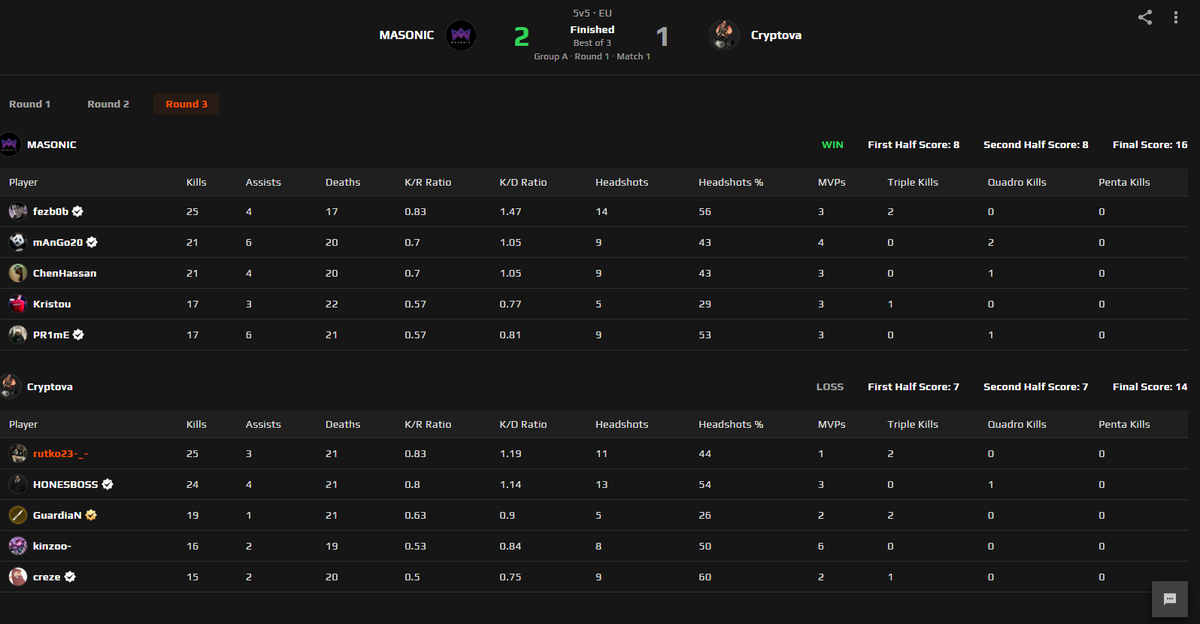Image resolution: width=1200 pixels, height=624 pixels.
Task: Click K/D Ratio header in MASONIC table
Action: [523, 182]
